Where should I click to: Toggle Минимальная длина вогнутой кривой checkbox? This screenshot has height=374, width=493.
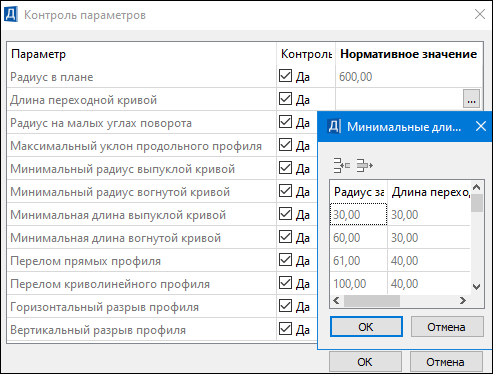tap(285, 237)
